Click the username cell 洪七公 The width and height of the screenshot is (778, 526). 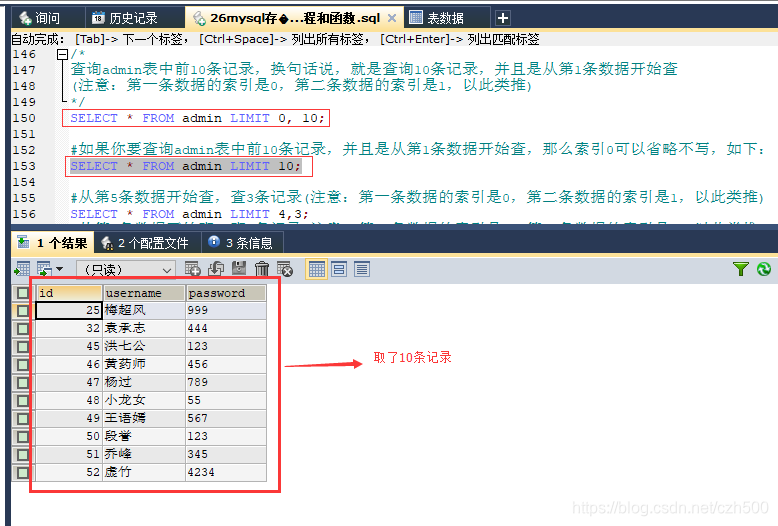coord(144,346)
